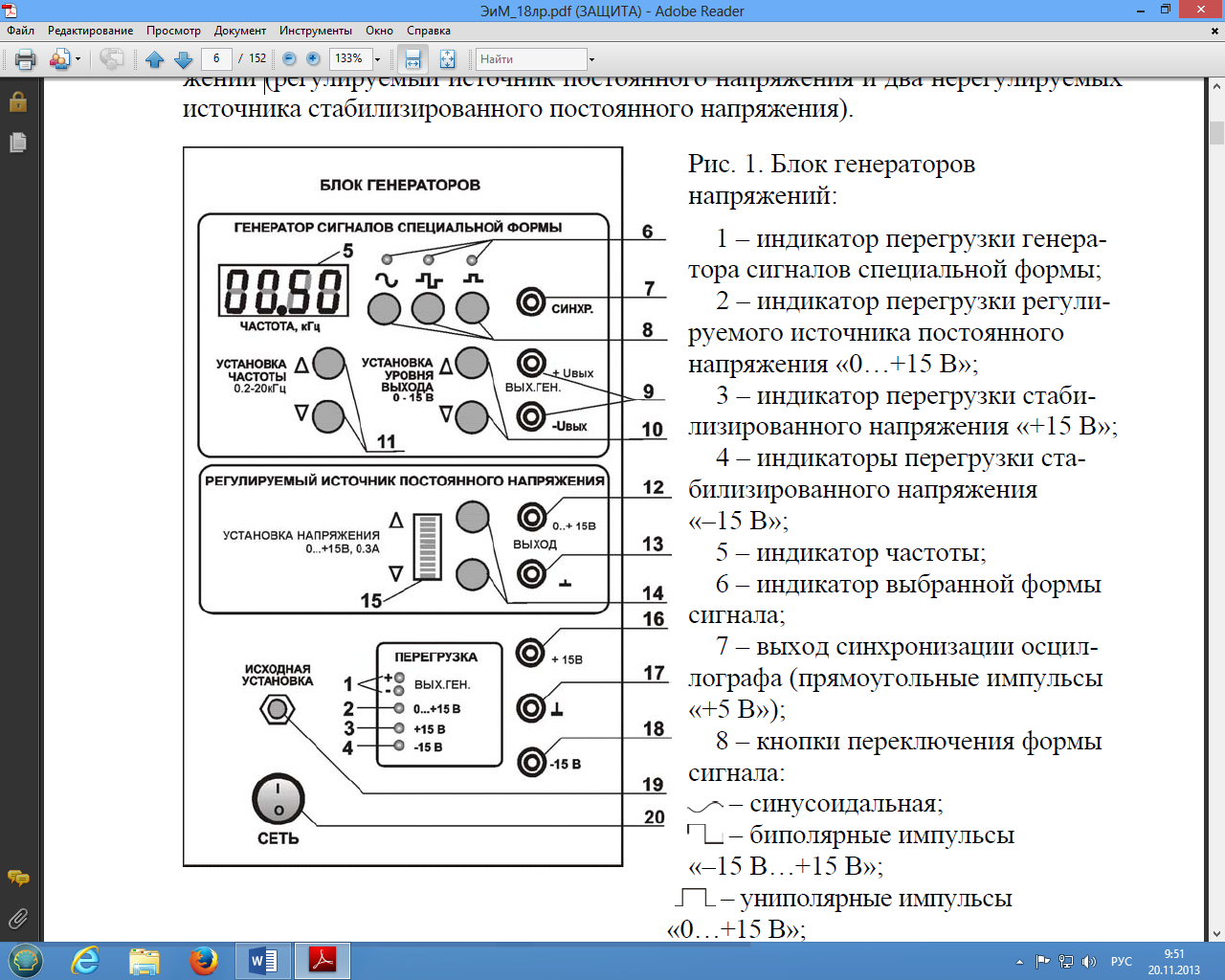The height and width of the screenshot is (980, 1225).
Task: Click the Adobe Reader title bar icon
Action: 11,11
